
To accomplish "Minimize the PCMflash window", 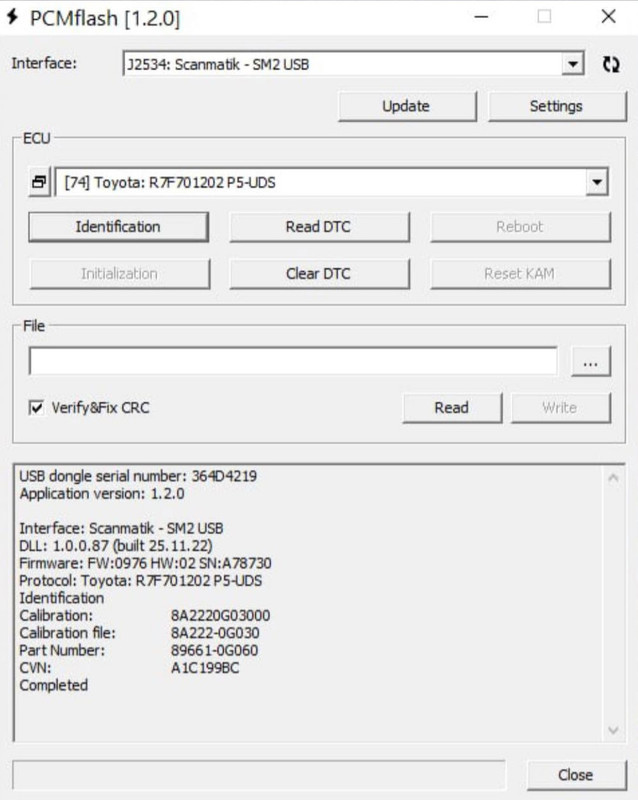I will coord(481,17).
